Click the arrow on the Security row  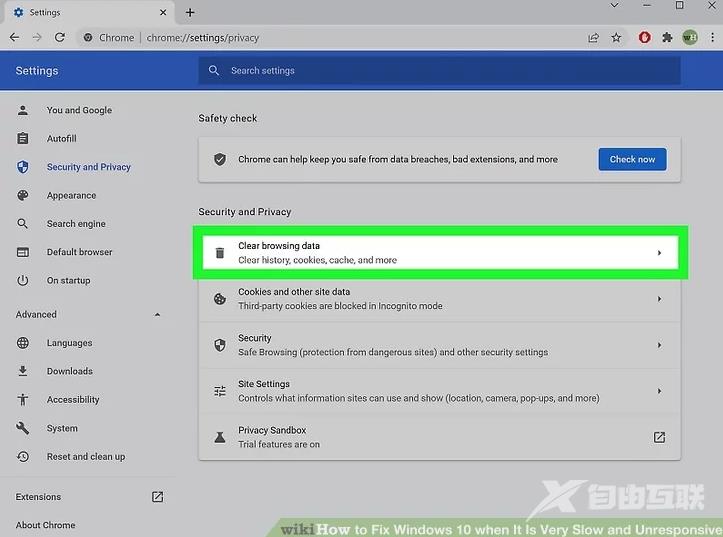pyautogui.click(x=659, y=345)
